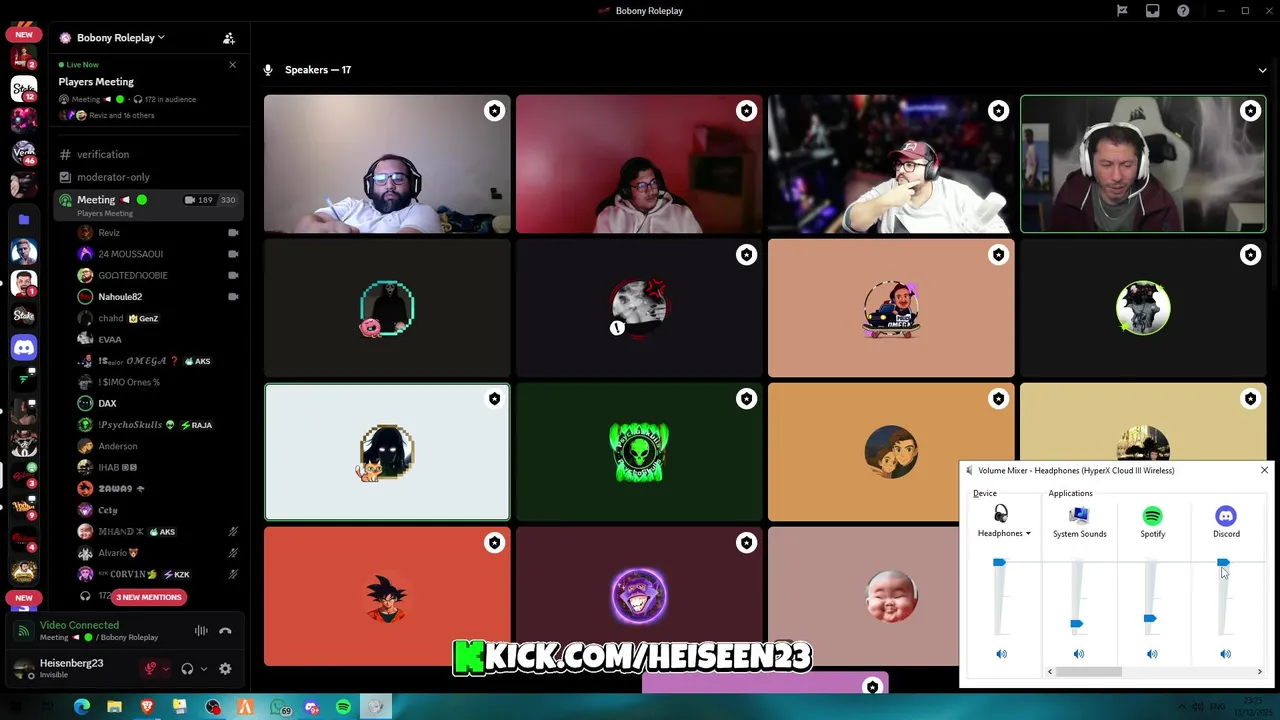Dismiss the Live Now Players Meeting banner
Viewport: 1280px width, 720px height.
click(233, 65)
